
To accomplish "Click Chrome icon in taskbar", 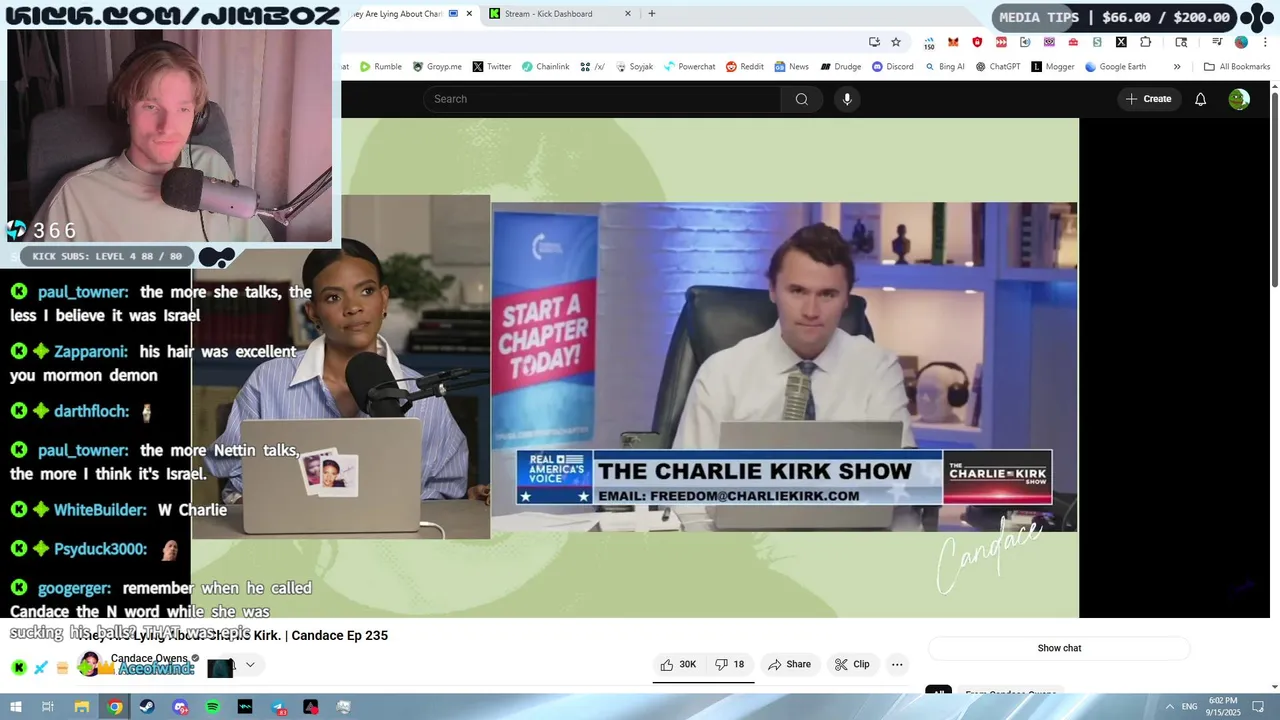I will tap(115, 707).
